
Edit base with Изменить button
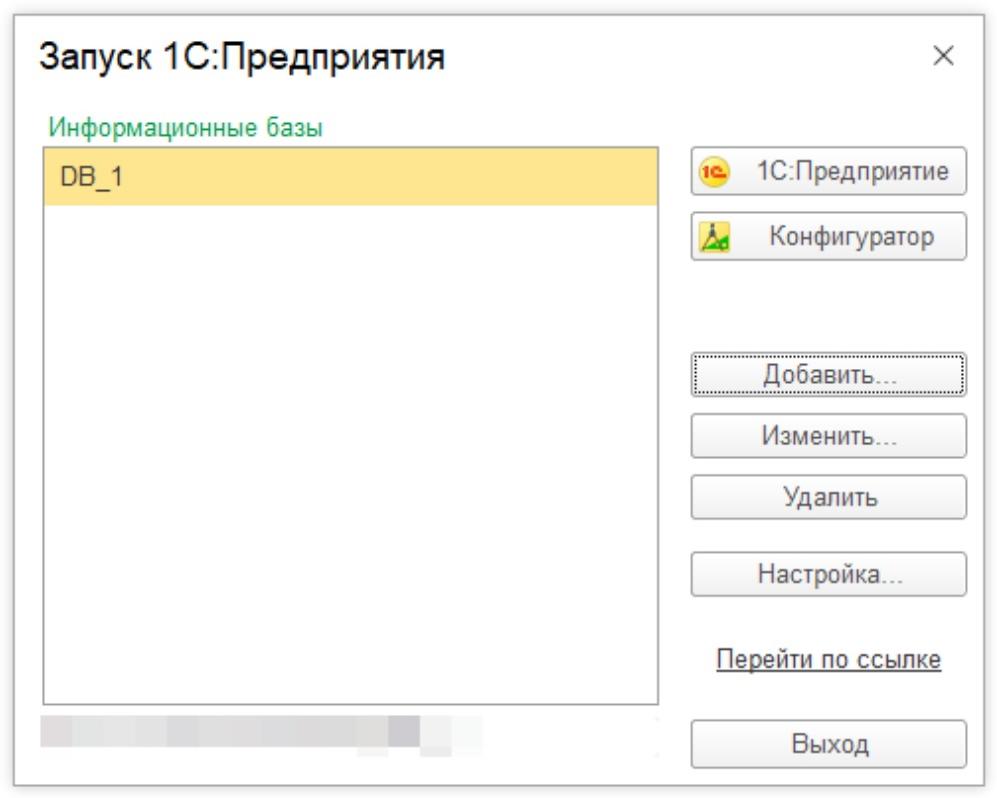[829, 436]
